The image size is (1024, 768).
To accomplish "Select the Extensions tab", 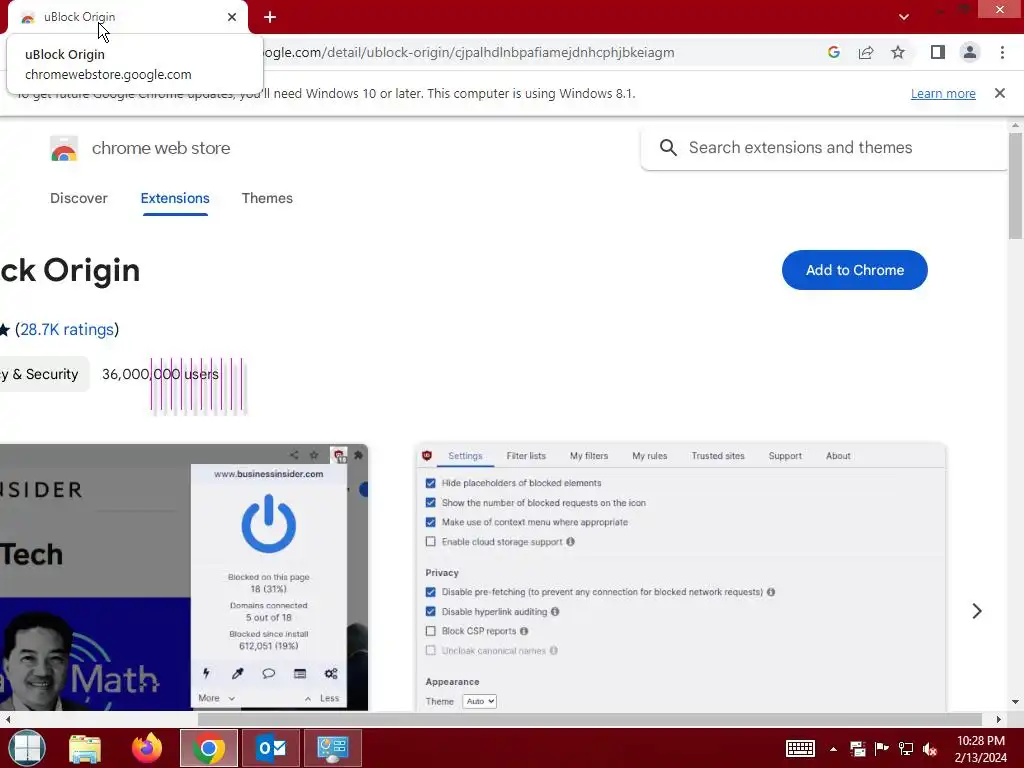I will 175,198.
